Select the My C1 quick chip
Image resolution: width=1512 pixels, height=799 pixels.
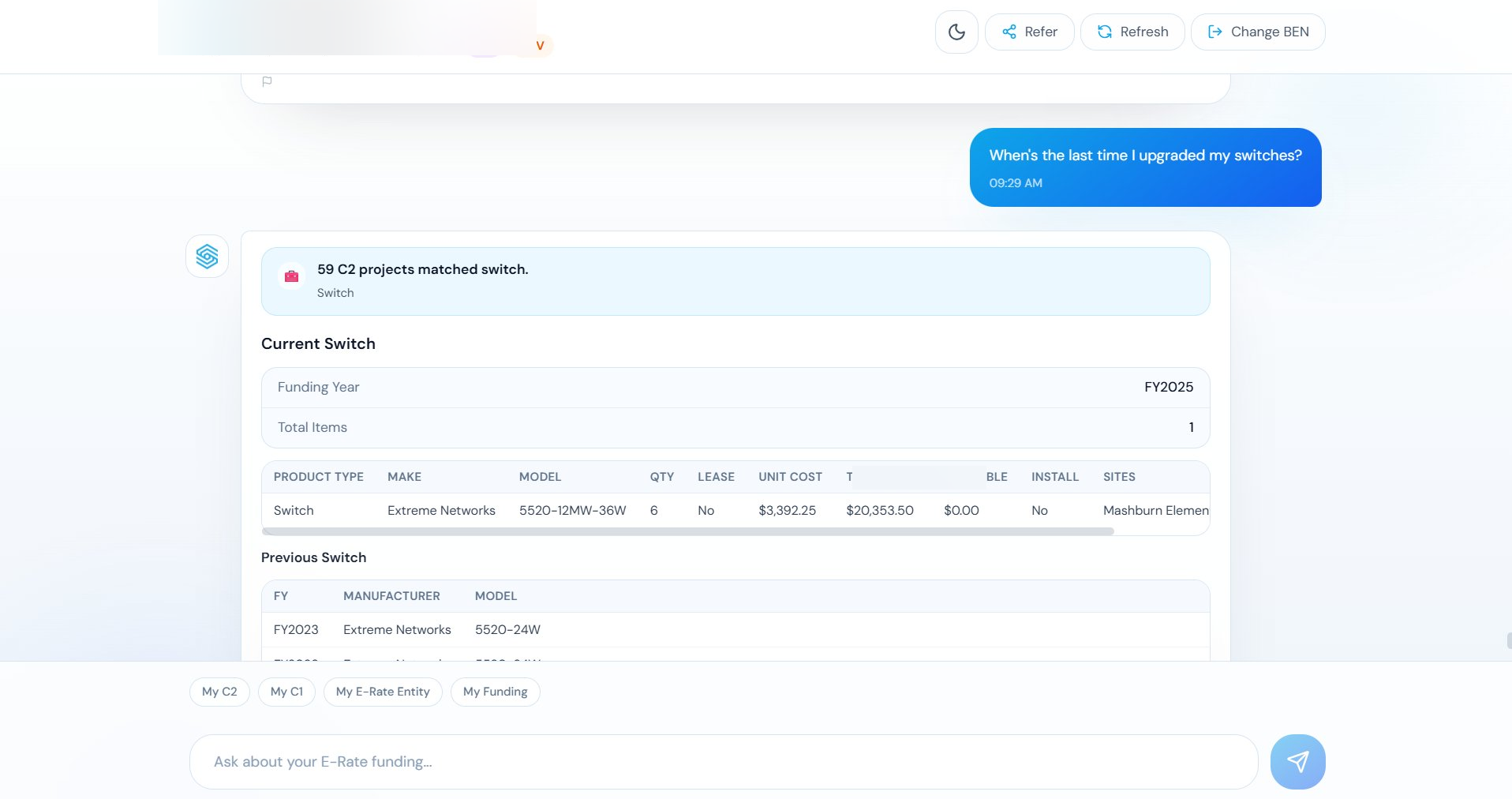coord(286,692)
